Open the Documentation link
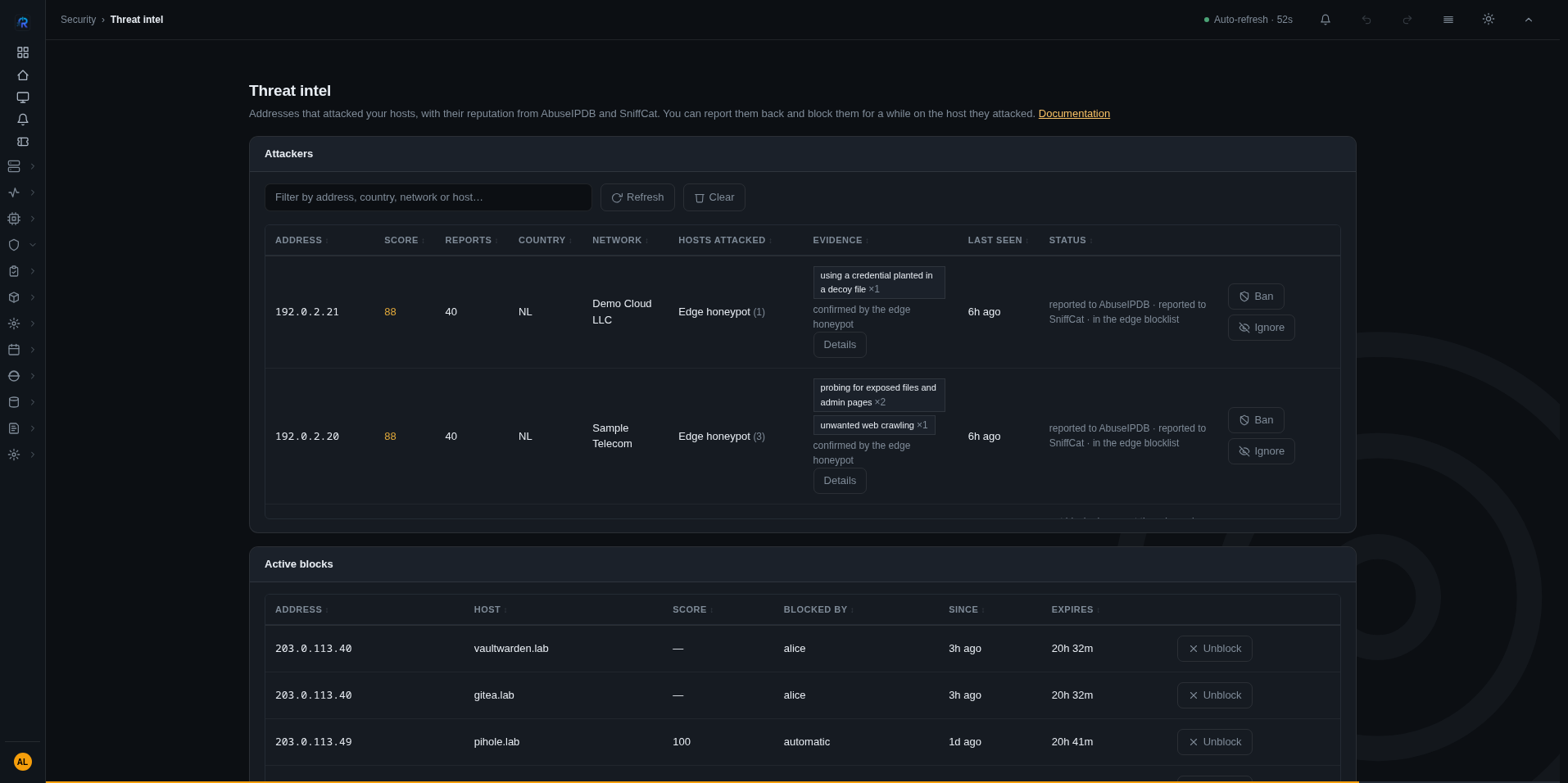Screen dimensions: 1568x783 [x=1074, y=114]
